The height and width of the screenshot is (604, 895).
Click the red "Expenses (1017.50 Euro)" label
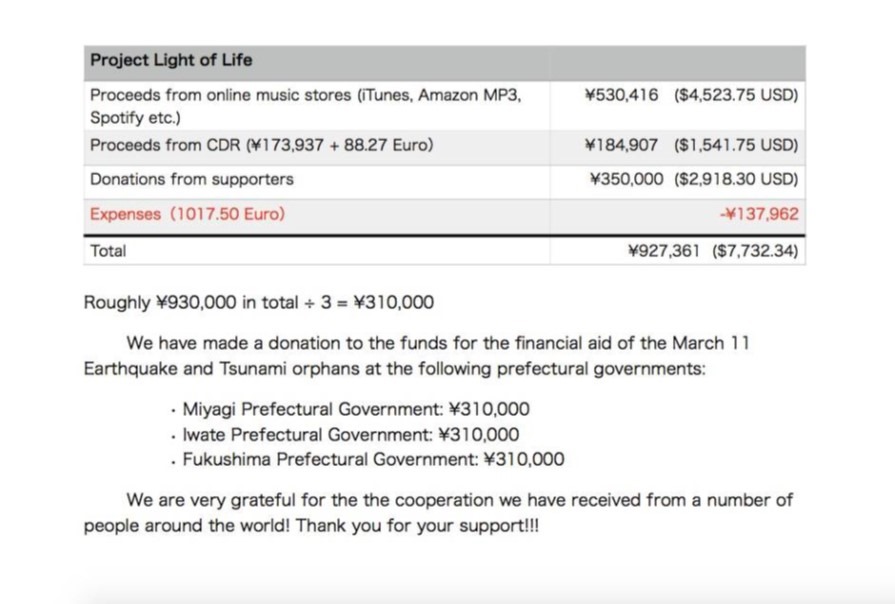pos(187,214)
